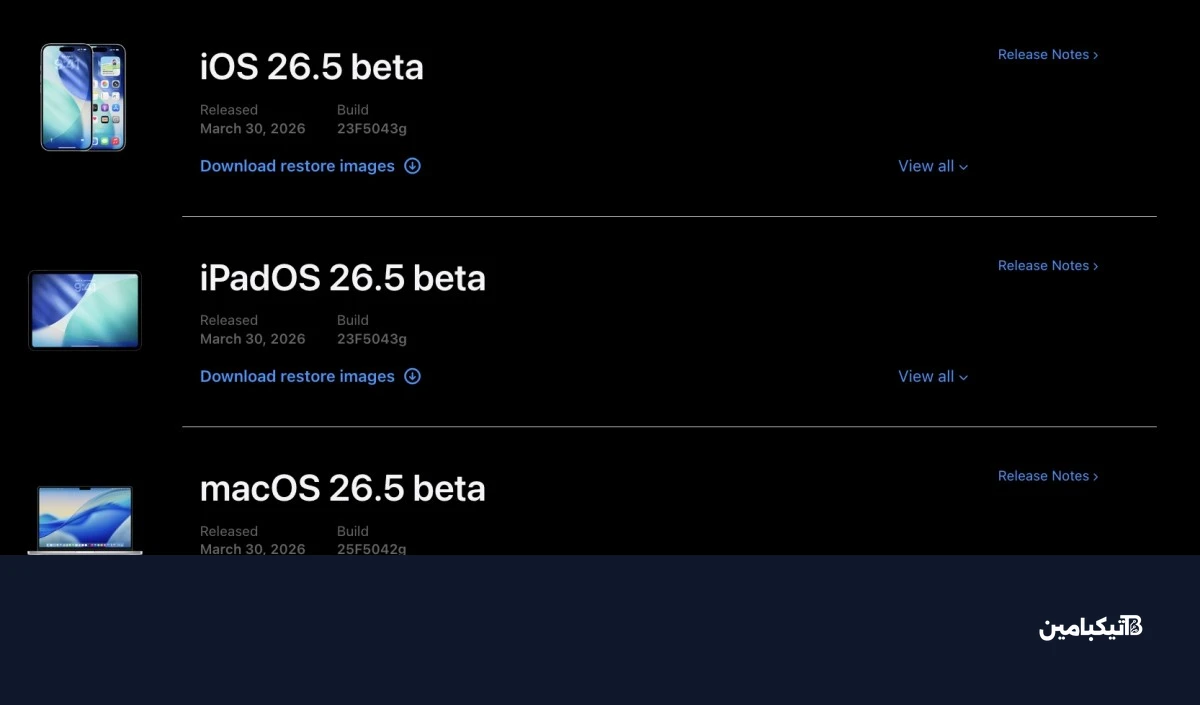Click the View all disclosure arrow under iOS
The image size is (1200, 705).
point(963,167)
